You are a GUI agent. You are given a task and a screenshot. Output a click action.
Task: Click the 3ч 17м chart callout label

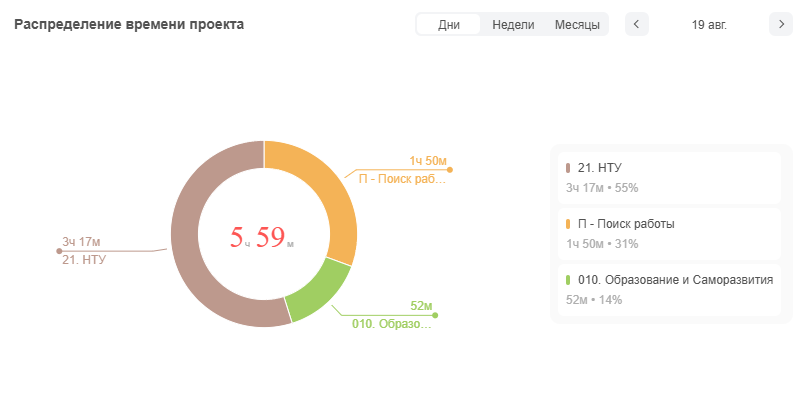[x=82, y=242]
